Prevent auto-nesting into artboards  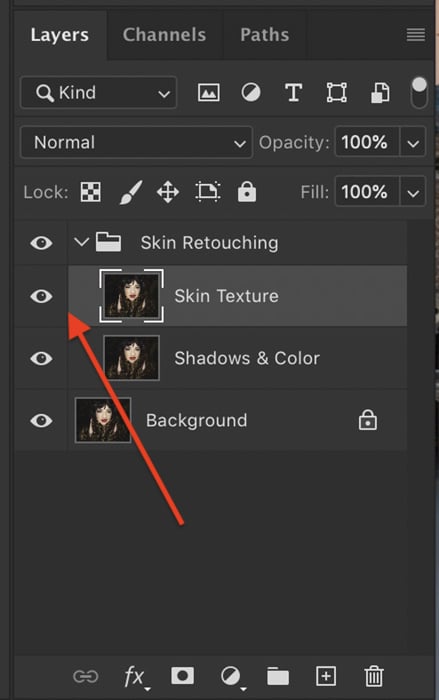(208, 192)
